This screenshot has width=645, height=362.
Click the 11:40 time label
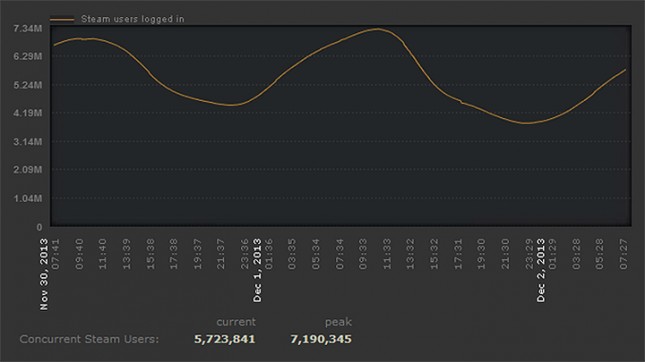coord(103,254)
